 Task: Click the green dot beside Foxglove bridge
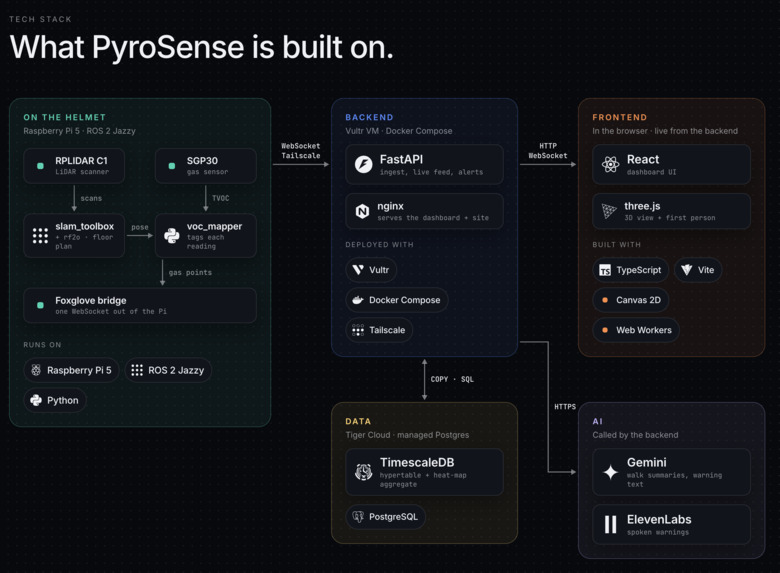[x=40, y=305]
